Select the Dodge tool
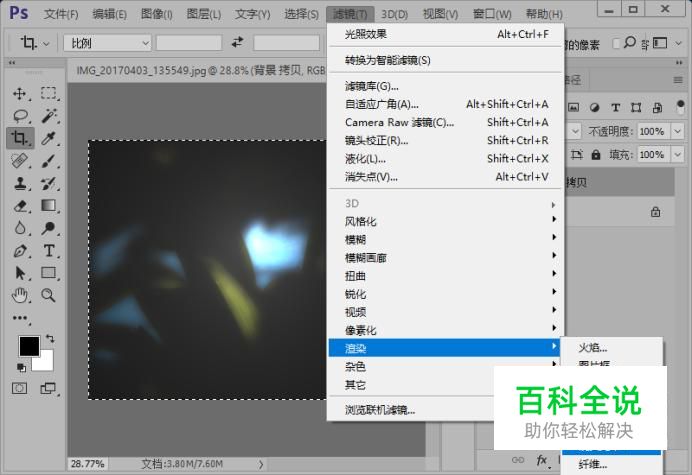 tap(49, 228)
